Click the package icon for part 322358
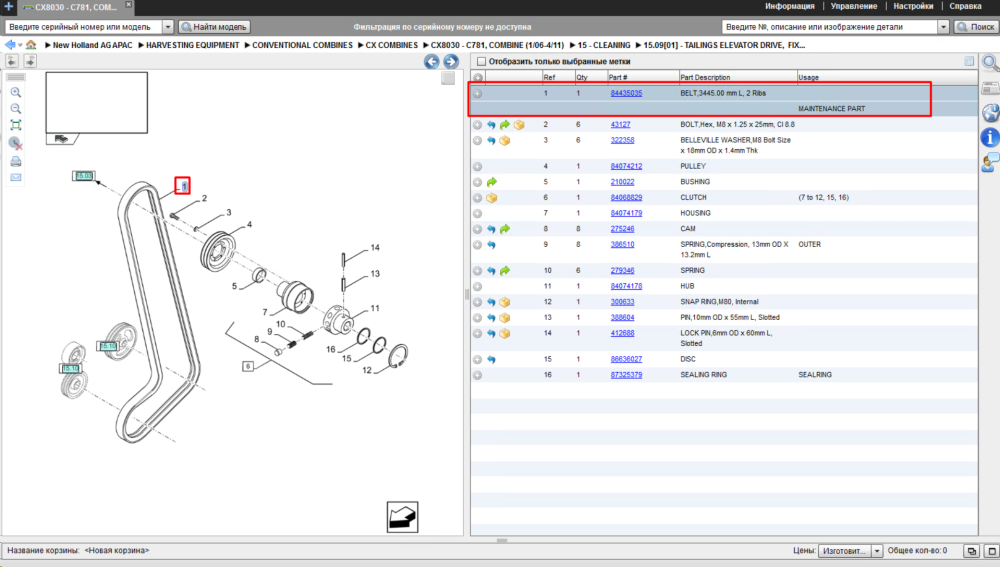The image size is (1000, 567). coord(505,140)
